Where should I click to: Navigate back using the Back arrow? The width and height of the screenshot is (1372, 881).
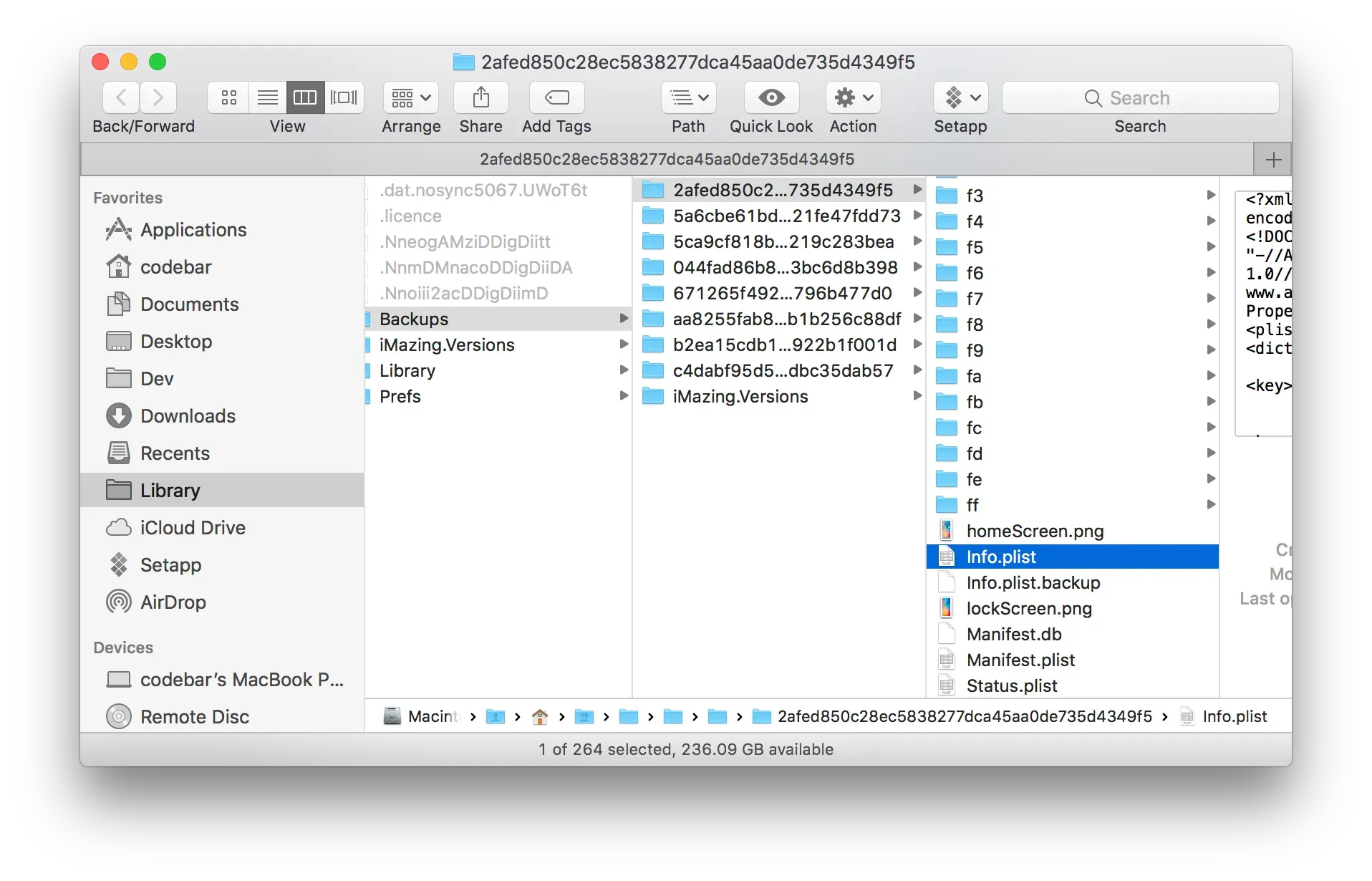(120, 97)
